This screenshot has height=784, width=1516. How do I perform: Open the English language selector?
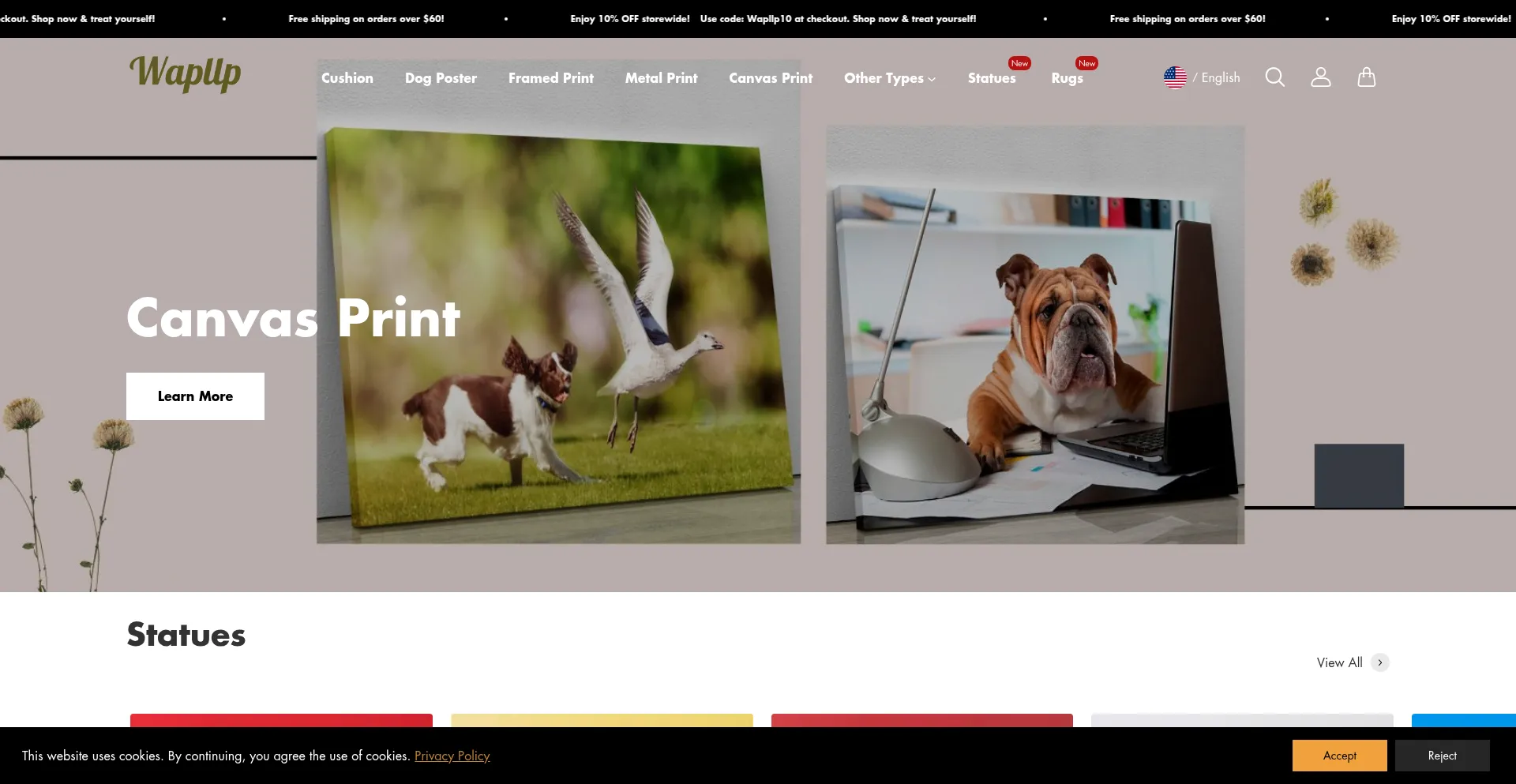[1220, 77]
